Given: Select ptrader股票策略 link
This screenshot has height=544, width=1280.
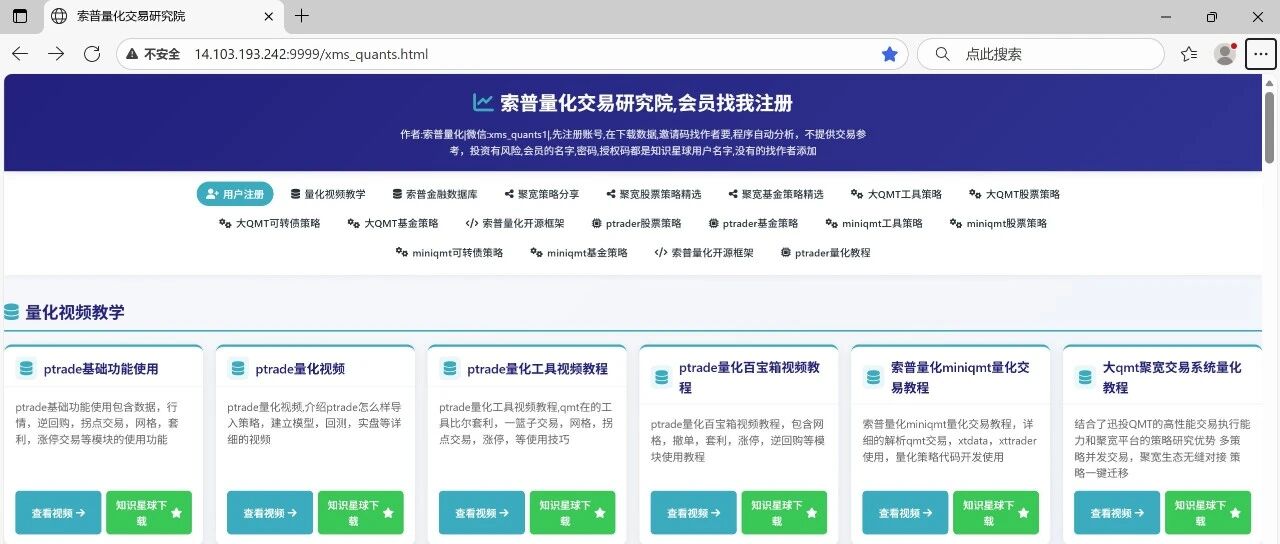Looking at the screenshot, I should click(x=636, y=223).
